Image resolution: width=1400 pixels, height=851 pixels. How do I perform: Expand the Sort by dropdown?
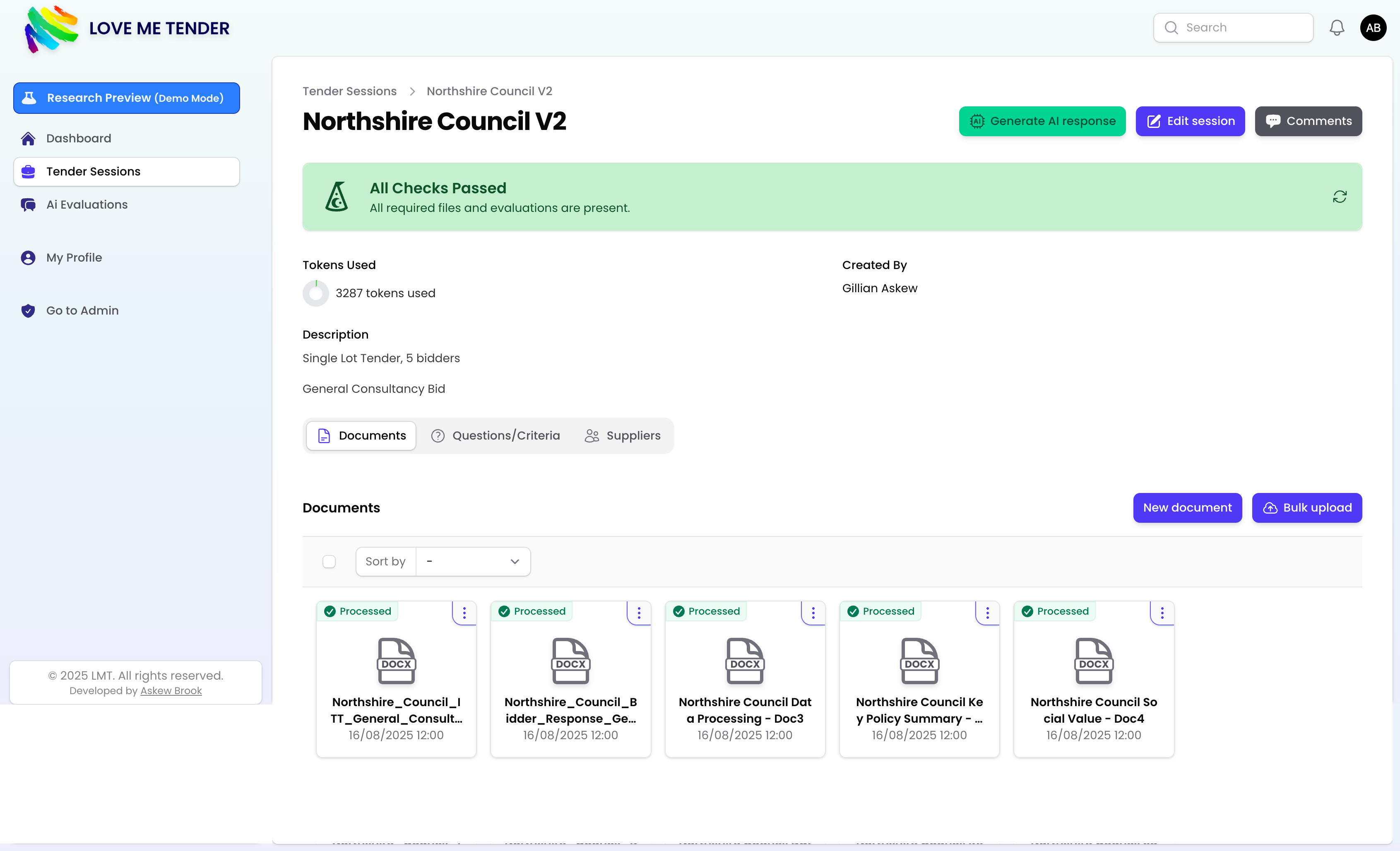coord(473,561)
